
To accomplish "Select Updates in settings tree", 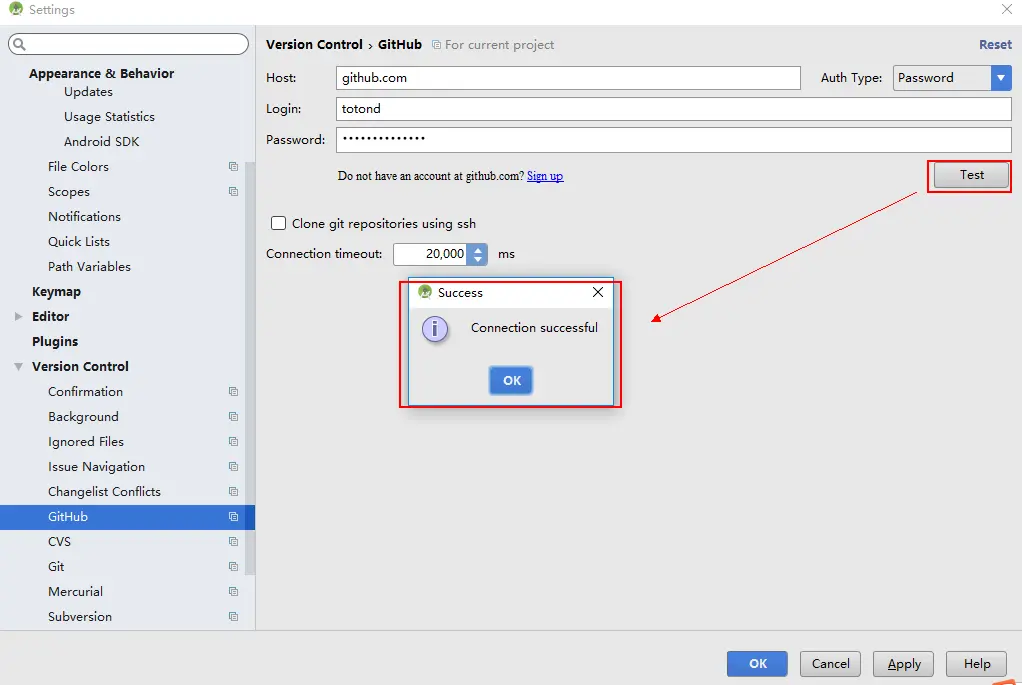I will click(88, 92).
